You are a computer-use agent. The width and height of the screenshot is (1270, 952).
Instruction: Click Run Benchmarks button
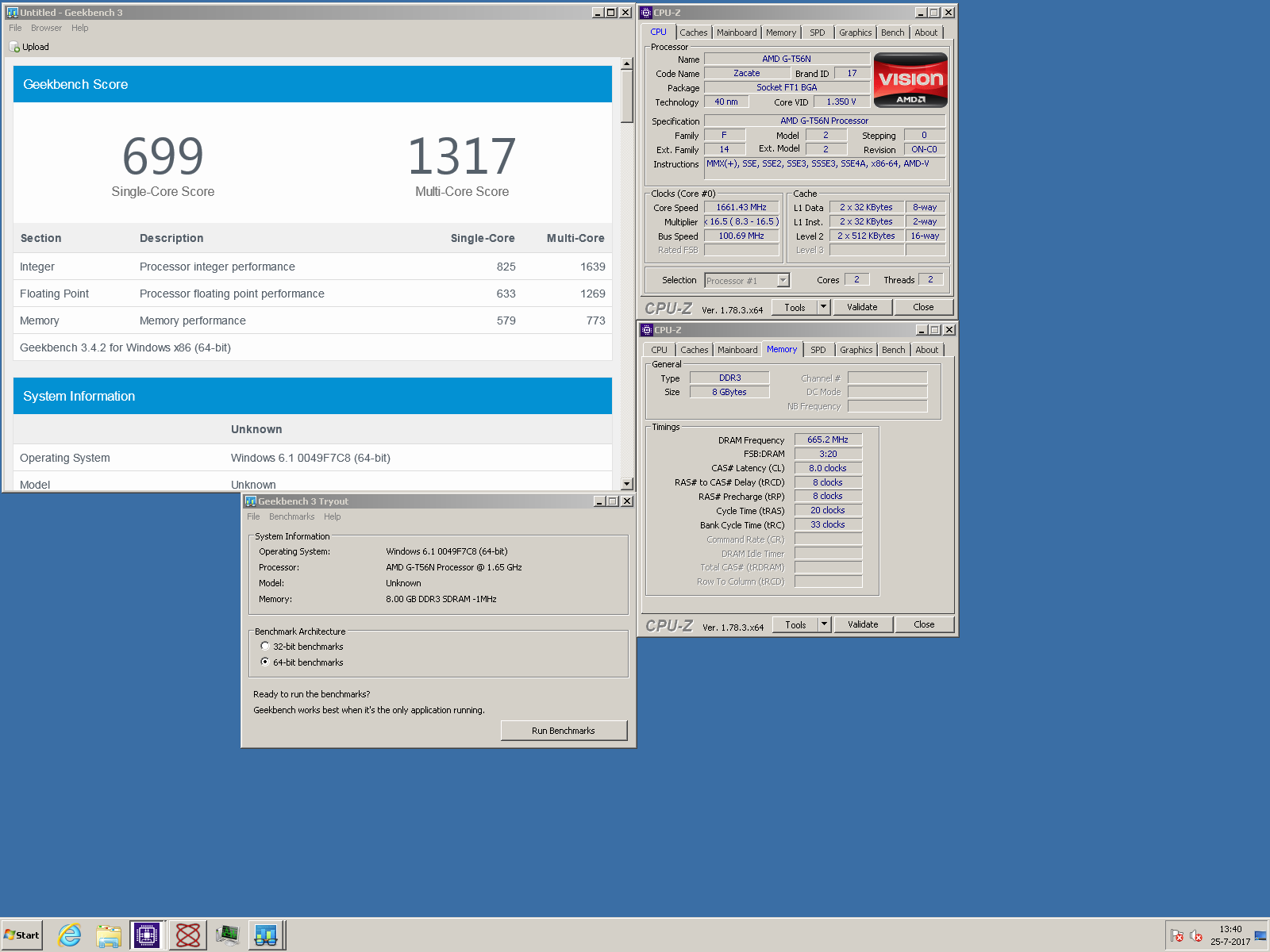point(564,731)
